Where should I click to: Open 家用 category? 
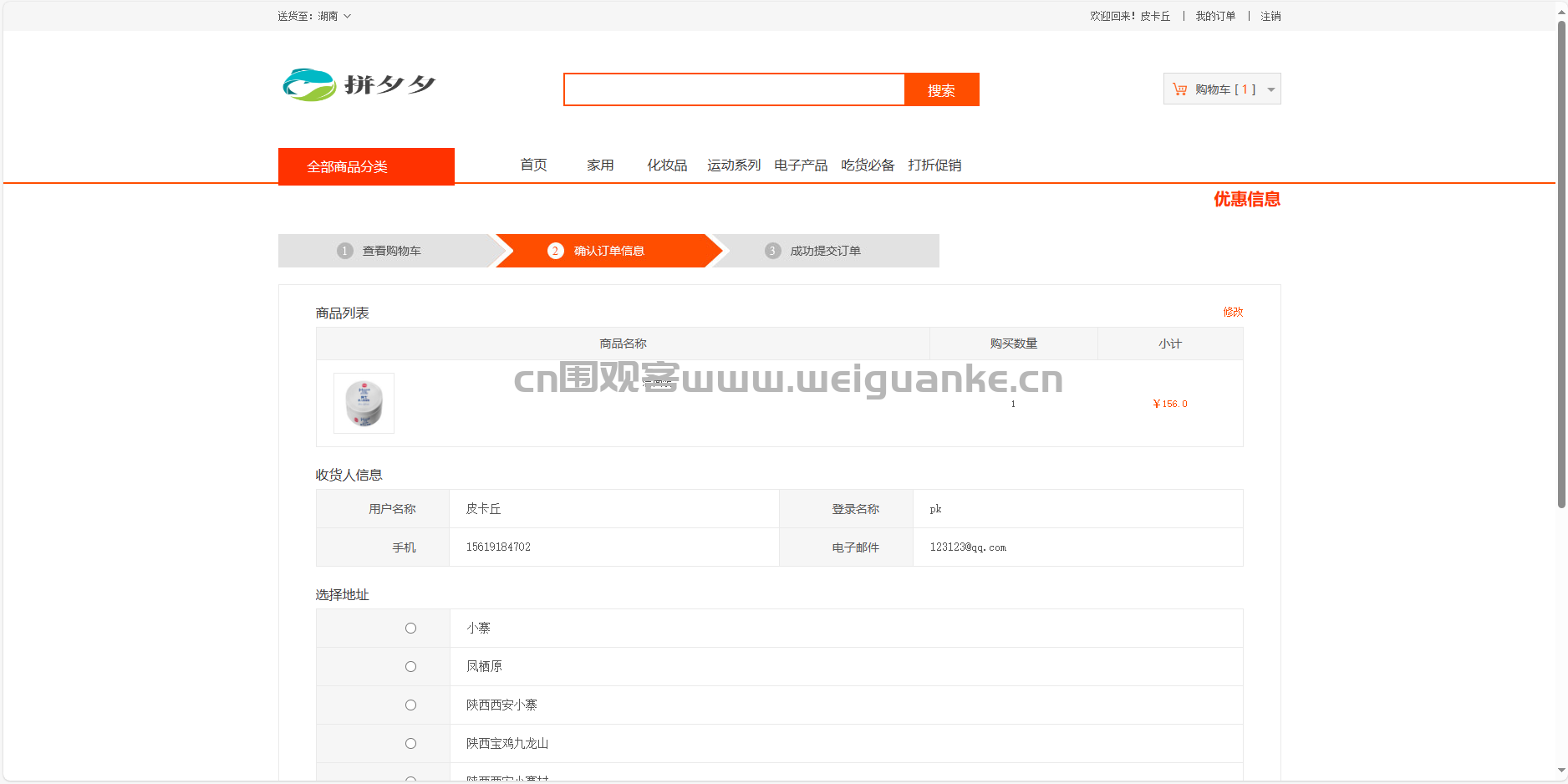[600, 165]
